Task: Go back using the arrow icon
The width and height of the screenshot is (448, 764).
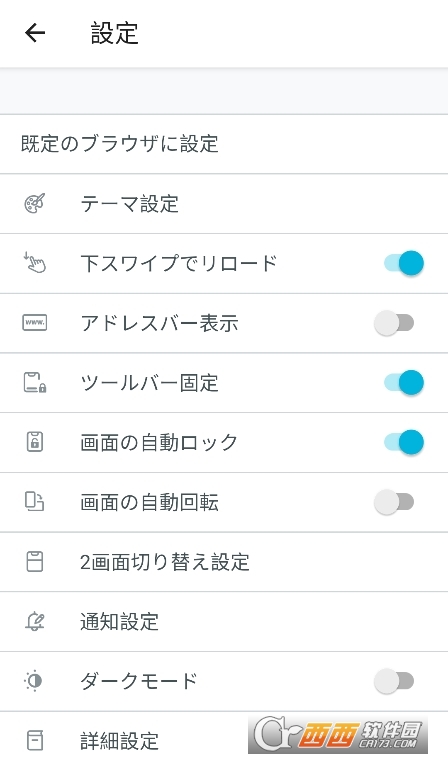Action: [x=35, y=33]
